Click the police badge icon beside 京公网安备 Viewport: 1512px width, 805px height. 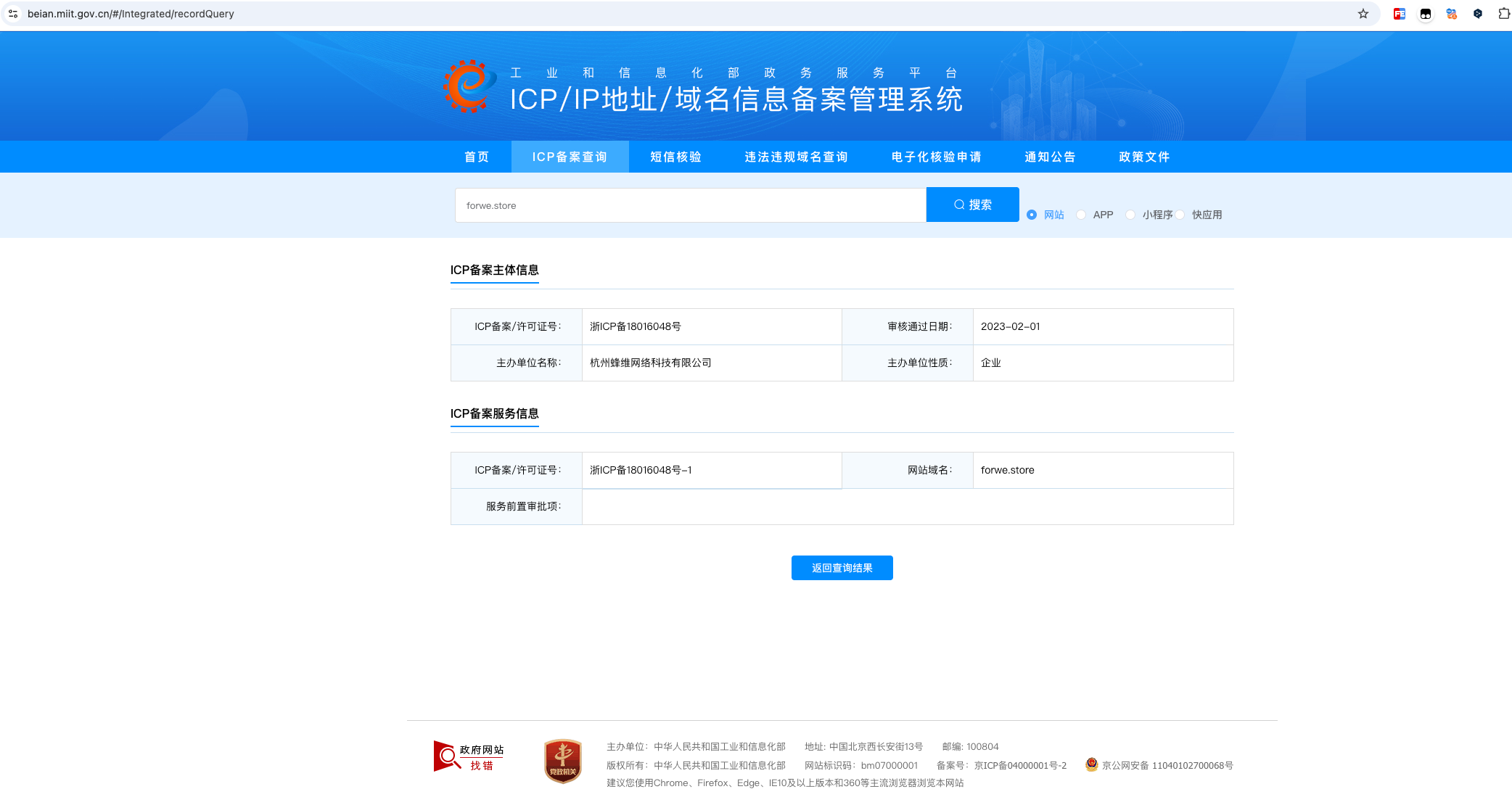click(1091, 764)
